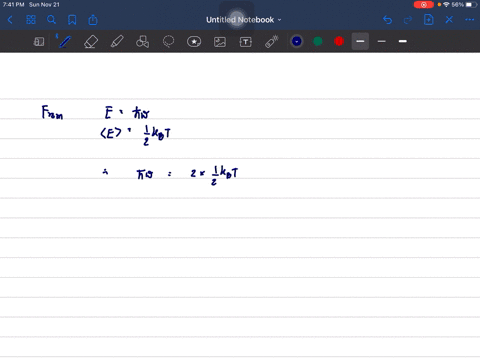Screen dimensions: 480x360
Task: Open the search tool
Action: 51,20
